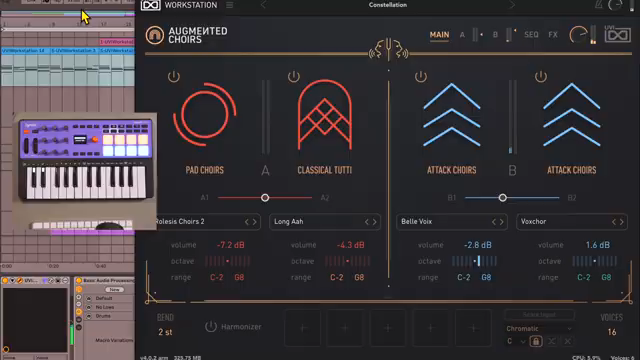This screenshot has height=360, width=640.
Task: Select next sample for Alesis Choirs 2
Action: click(254, 222)
